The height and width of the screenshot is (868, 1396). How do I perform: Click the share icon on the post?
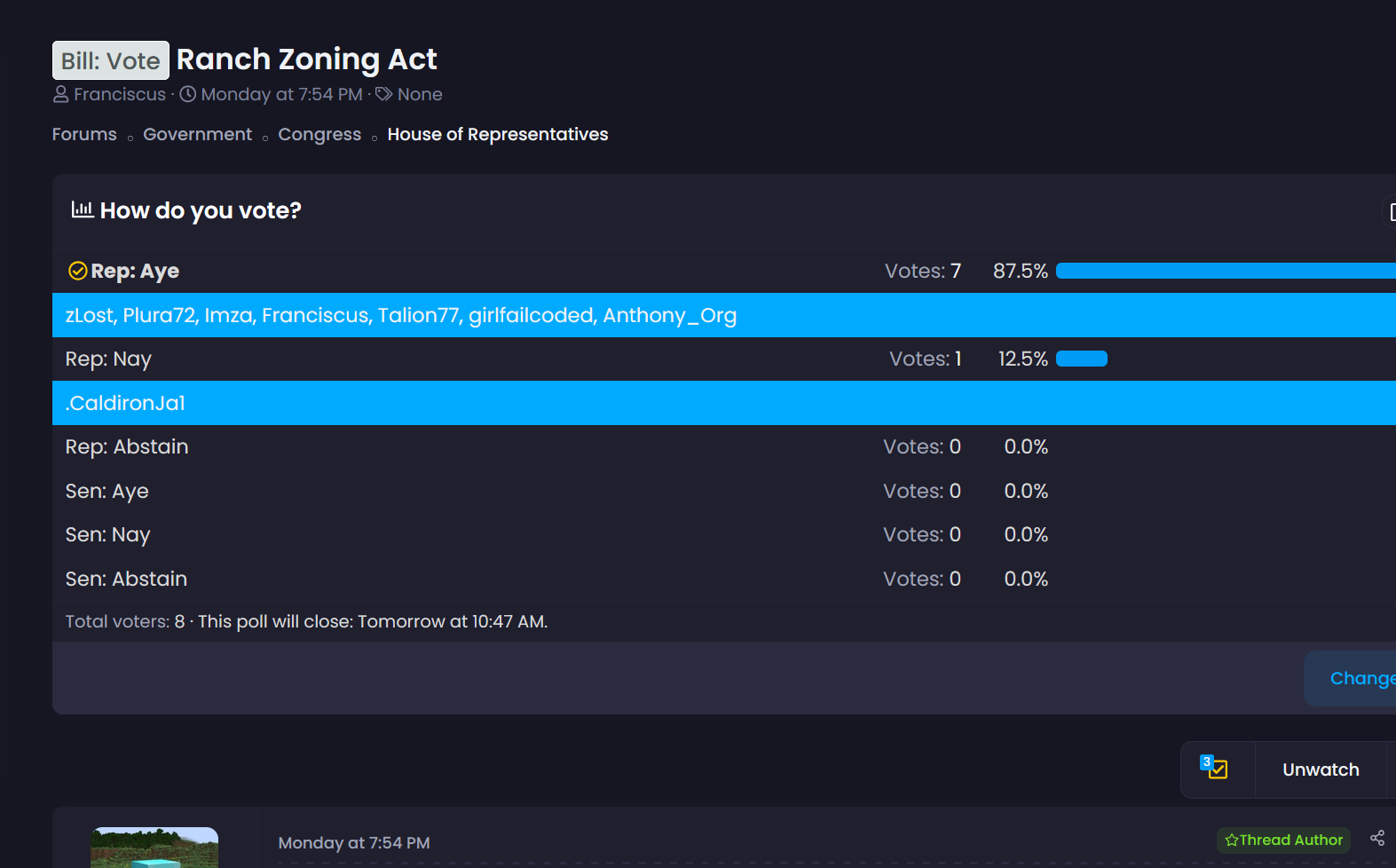tap(1376, 838)
